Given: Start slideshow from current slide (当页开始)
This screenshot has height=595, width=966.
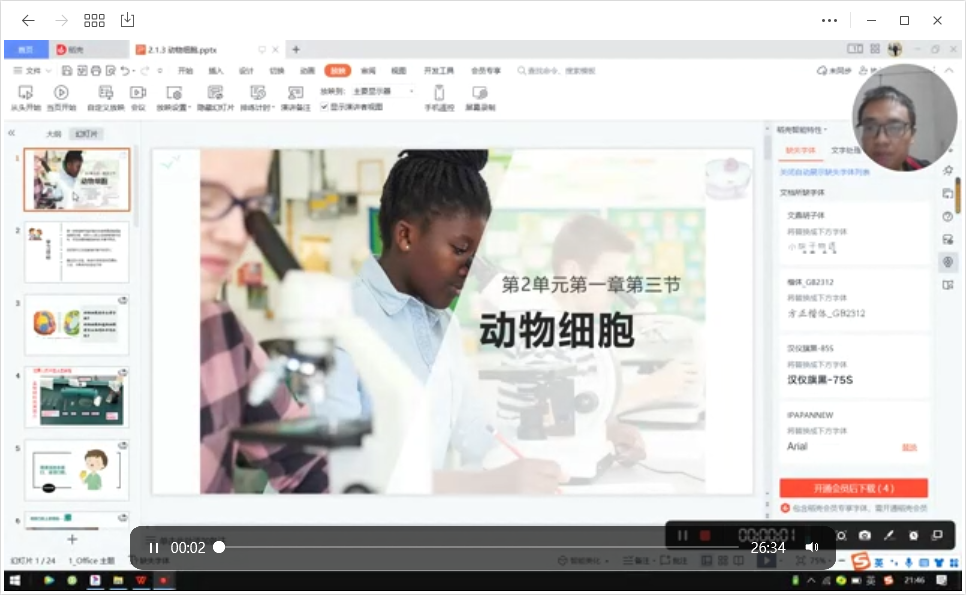Looking at the screenshot, I should click(62, 95).
